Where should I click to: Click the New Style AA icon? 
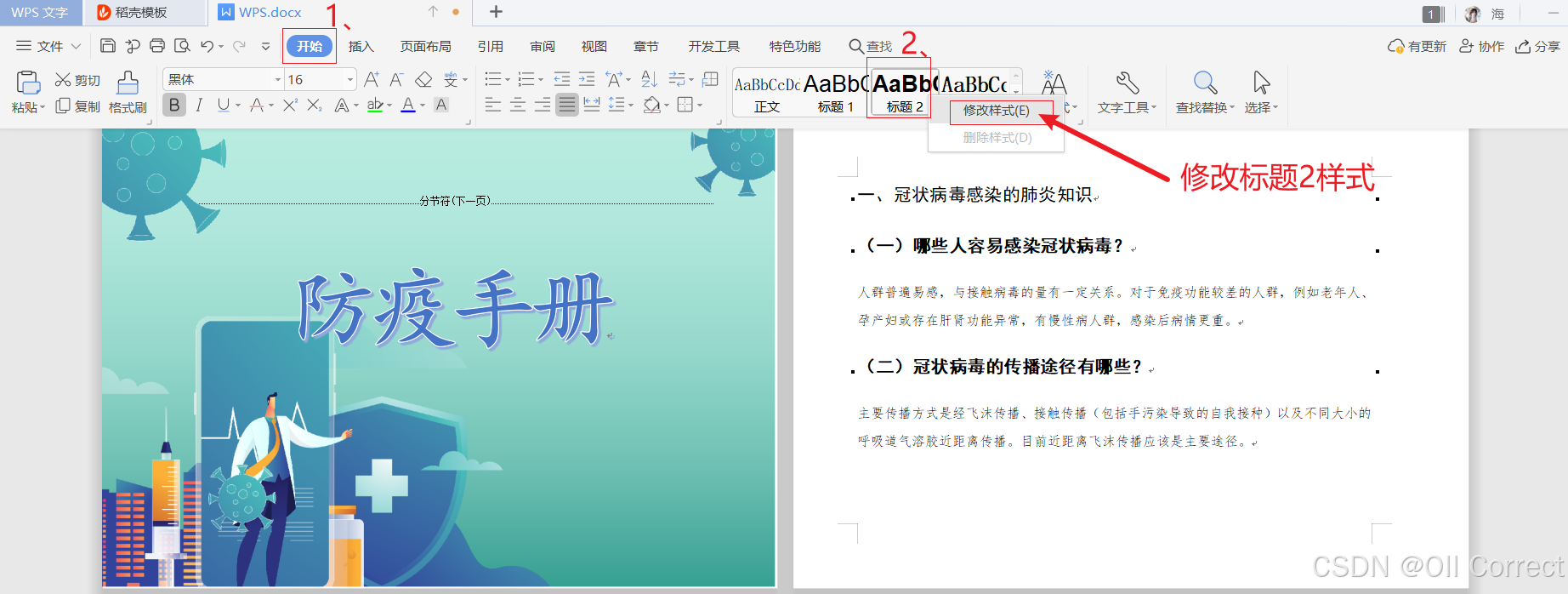pyautogui.click(x=1054, y=82)
